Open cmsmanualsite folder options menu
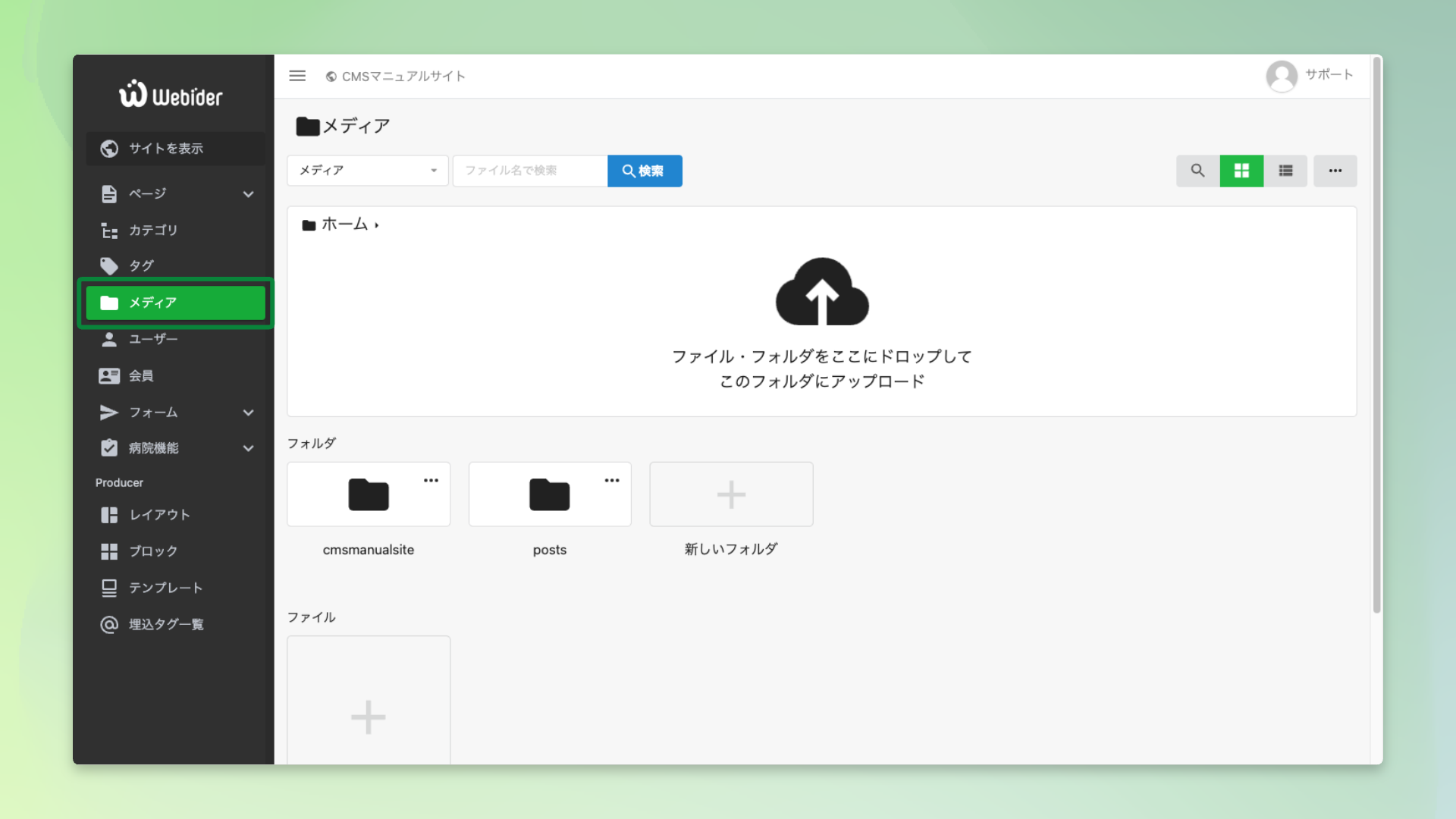 [x=431, y=480]
